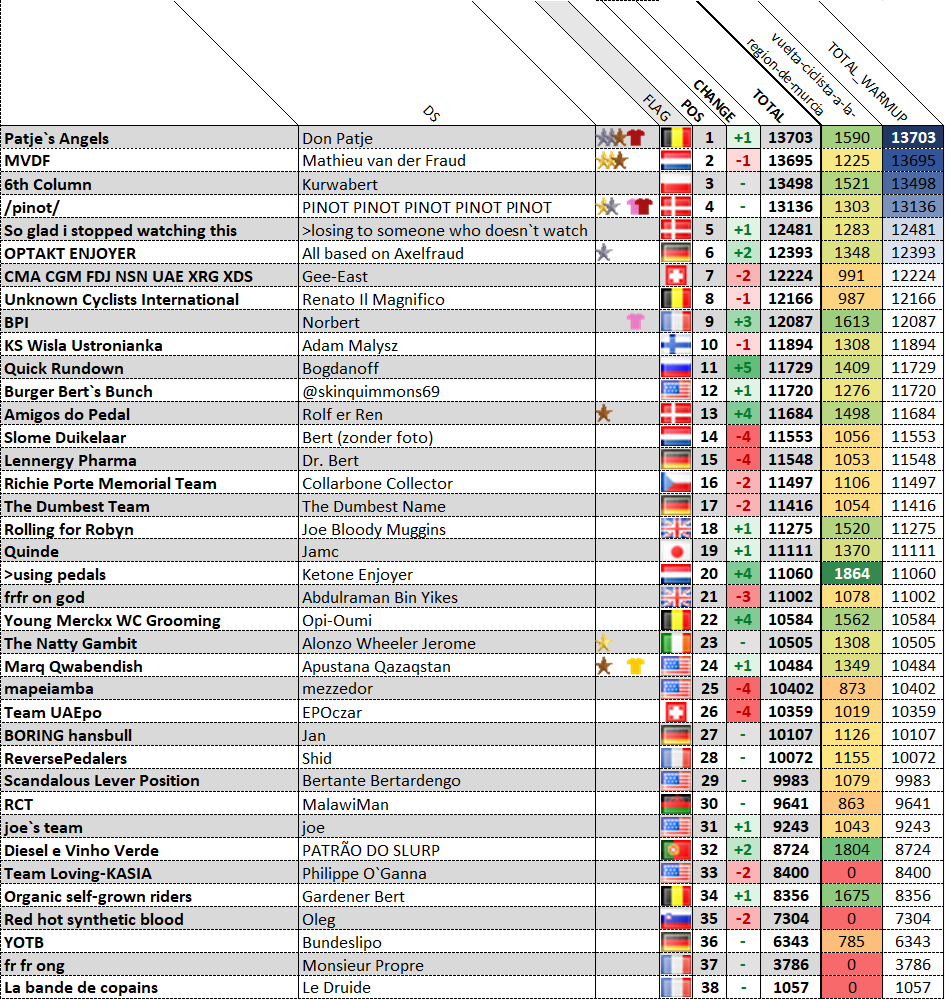Select the mapeiamba team cell

[149, 689]
